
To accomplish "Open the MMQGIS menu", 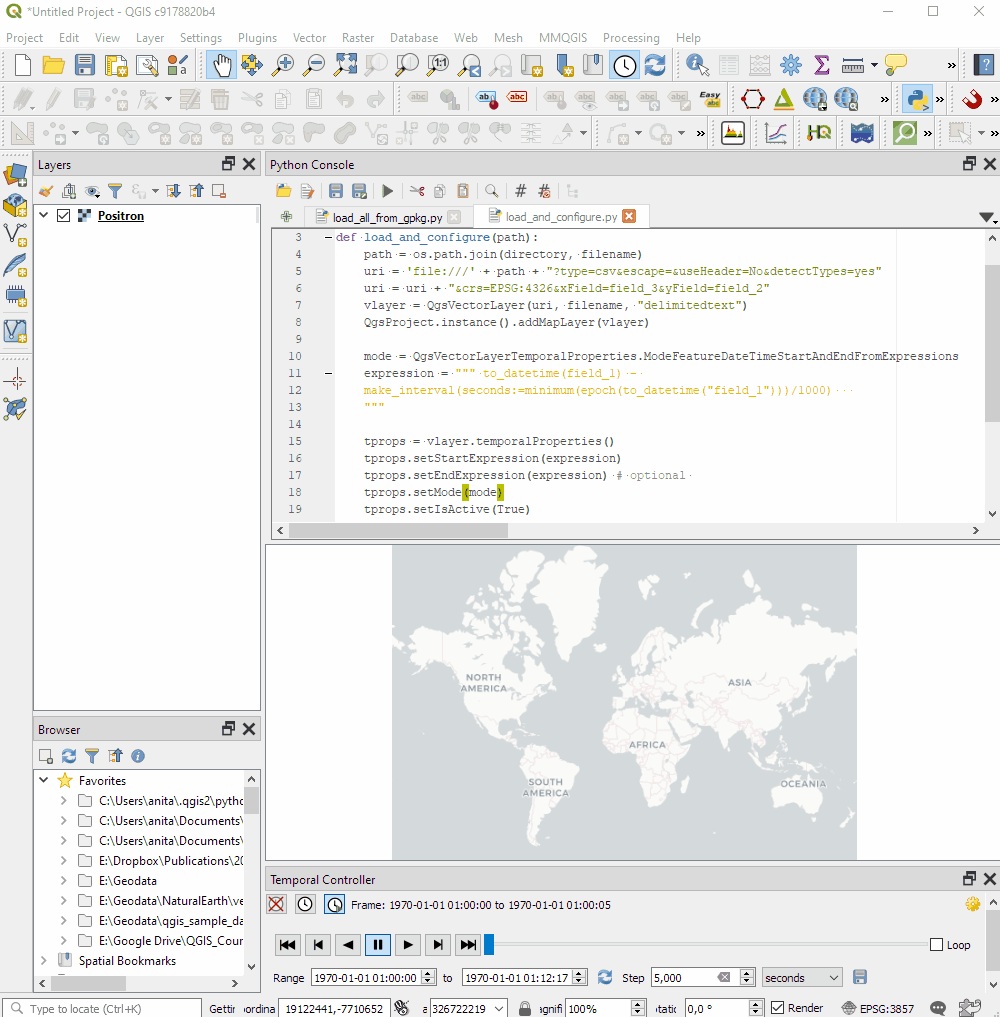I will (563, 38).
